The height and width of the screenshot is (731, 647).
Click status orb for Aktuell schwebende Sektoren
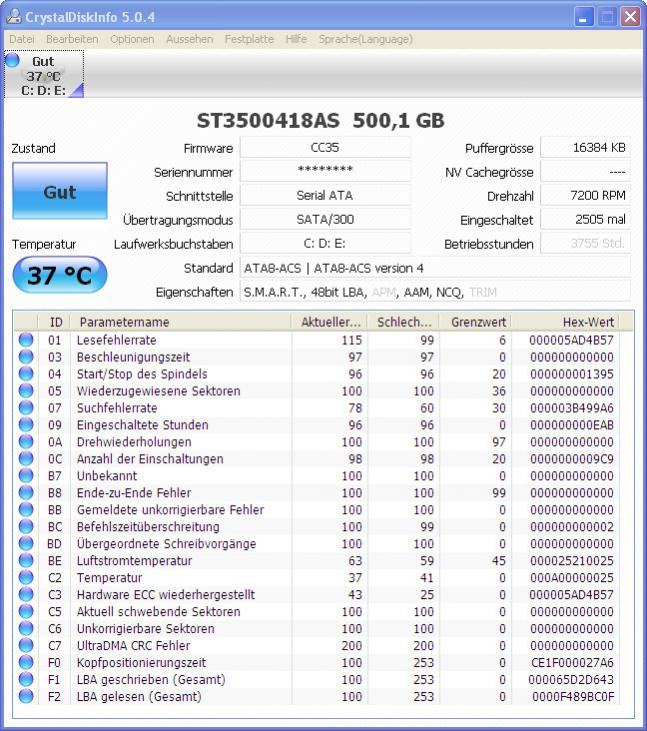tap(26, 611)
